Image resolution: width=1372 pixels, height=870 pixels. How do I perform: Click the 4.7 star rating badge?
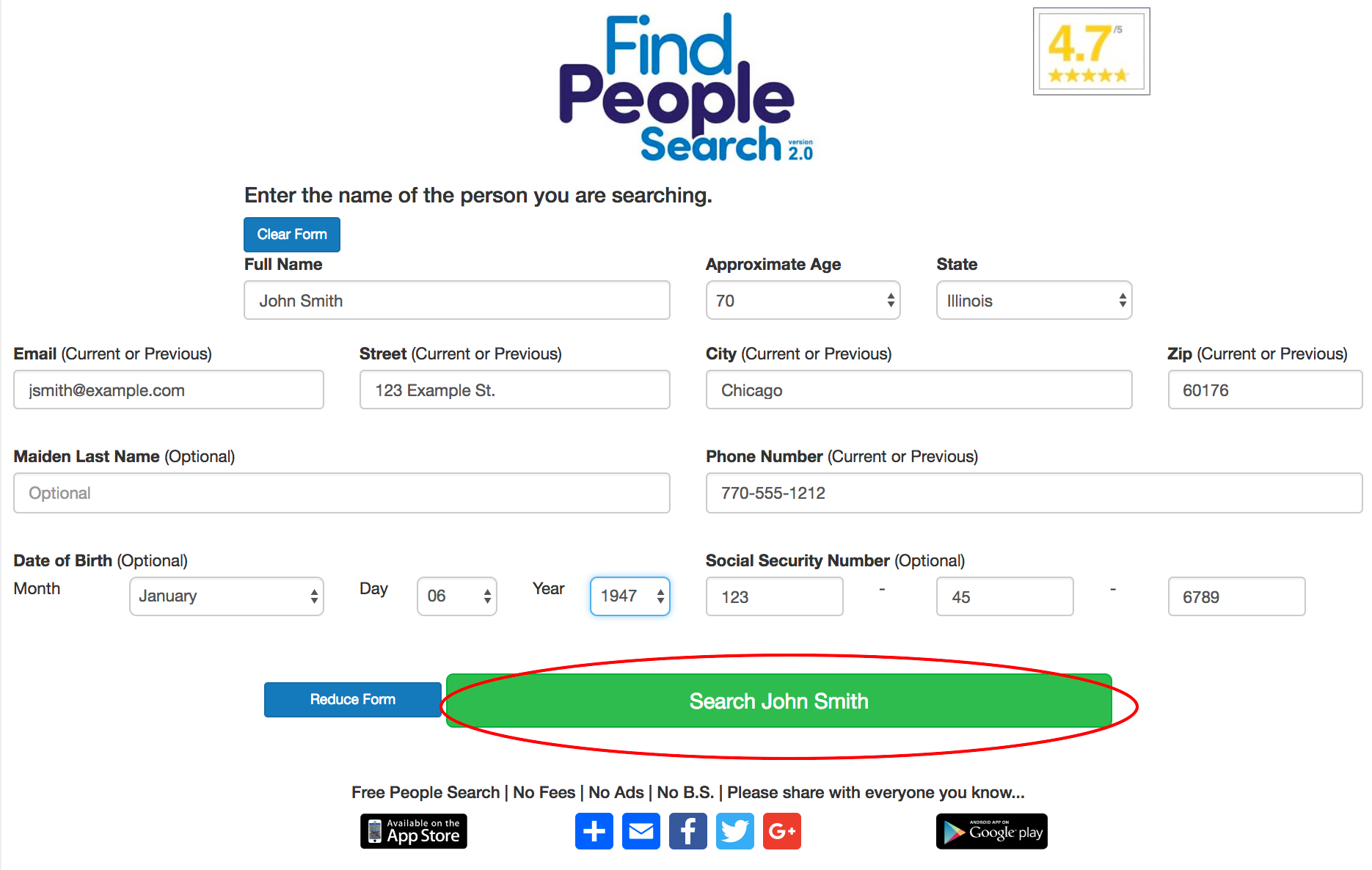point(1091,51)
